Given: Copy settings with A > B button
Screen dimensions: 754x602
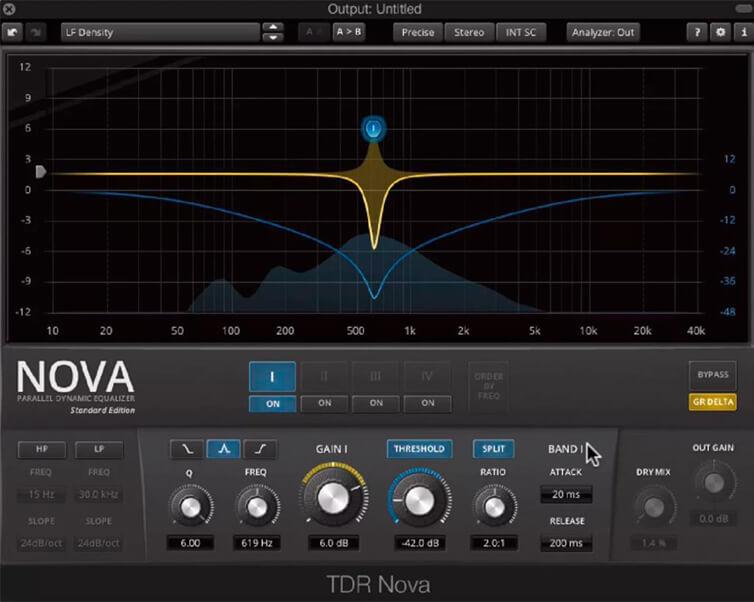Looking at the screenshot, I should pyautogui.click(x=349, y=32).
